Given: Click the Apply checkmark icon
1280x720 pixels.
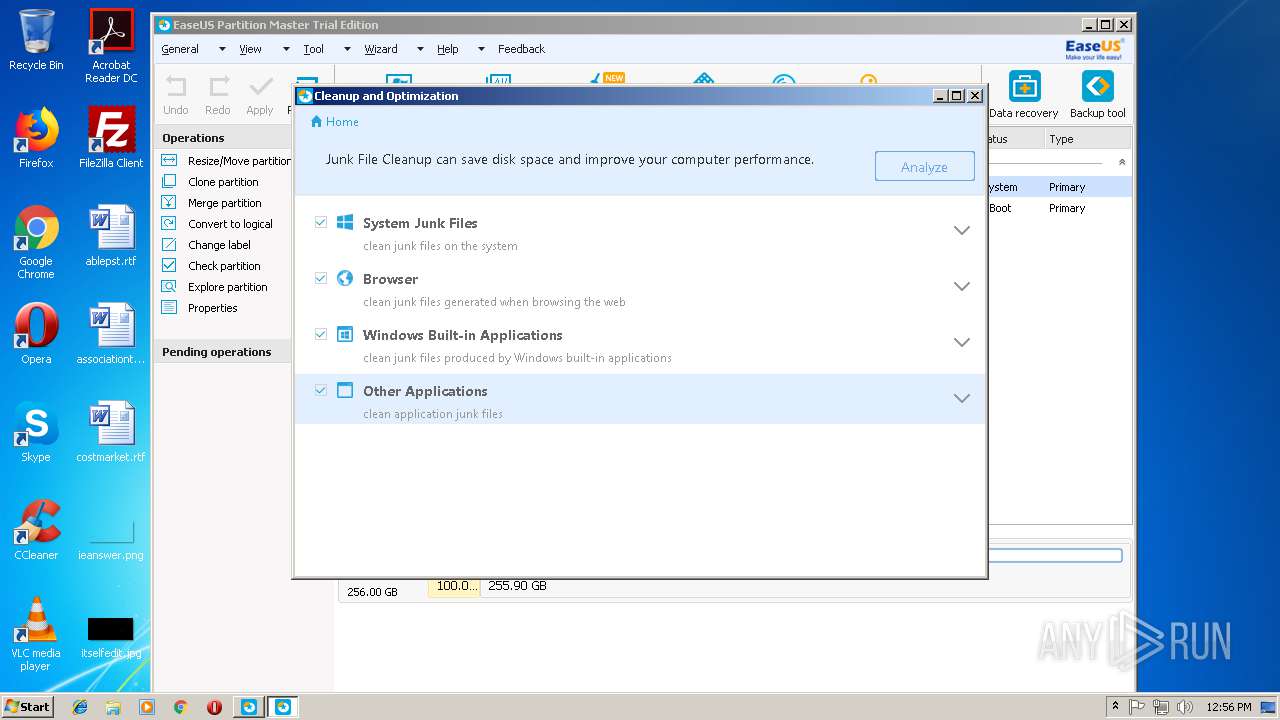Looking at the screenshot, I should coord(260,86).
